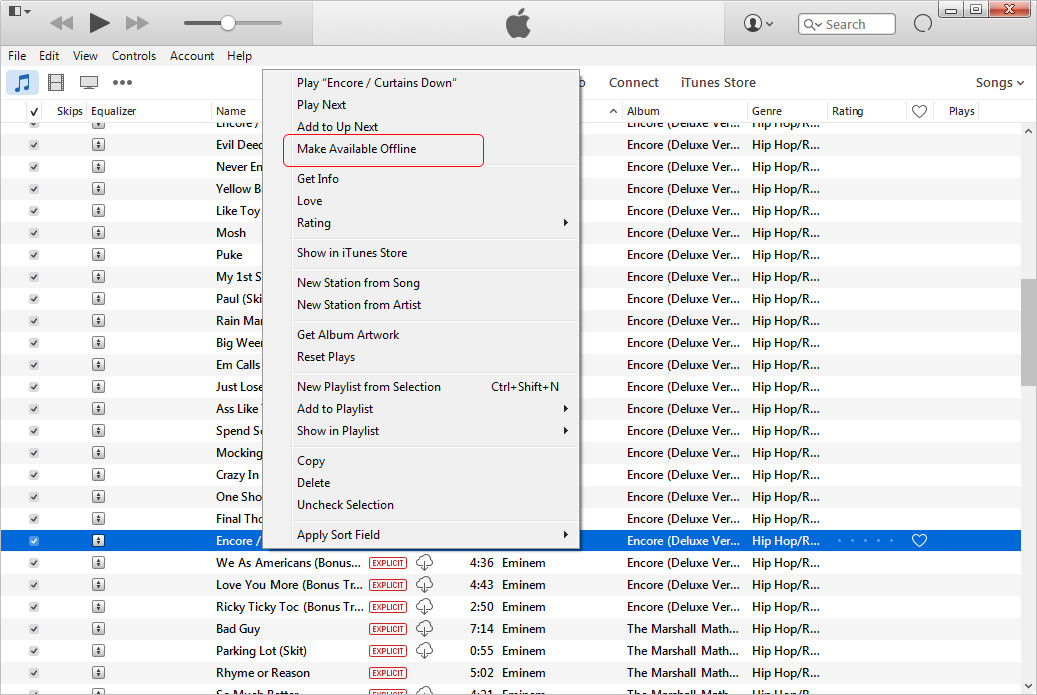Image resolution: width=1037 pixels, height=695 pixels.
Task: Click the sort arrow before the Album column
Action: point(613,111)
